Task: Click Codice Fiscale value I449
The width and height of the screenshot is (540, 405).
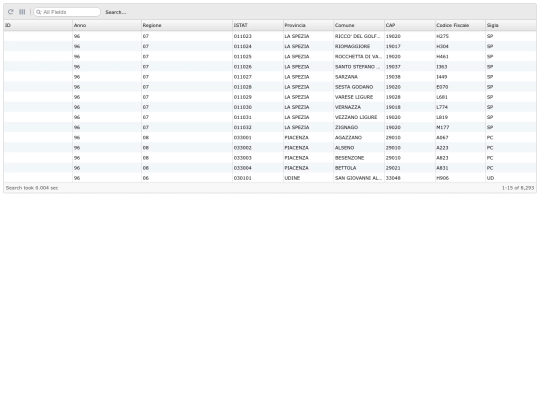Action: coord(442,77)
